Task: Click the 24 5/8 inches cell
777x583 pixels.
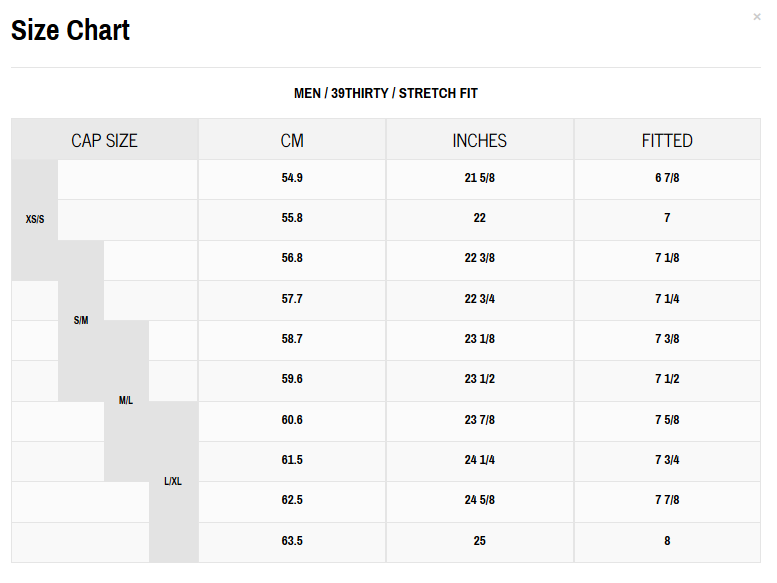Action: point(480,500)
